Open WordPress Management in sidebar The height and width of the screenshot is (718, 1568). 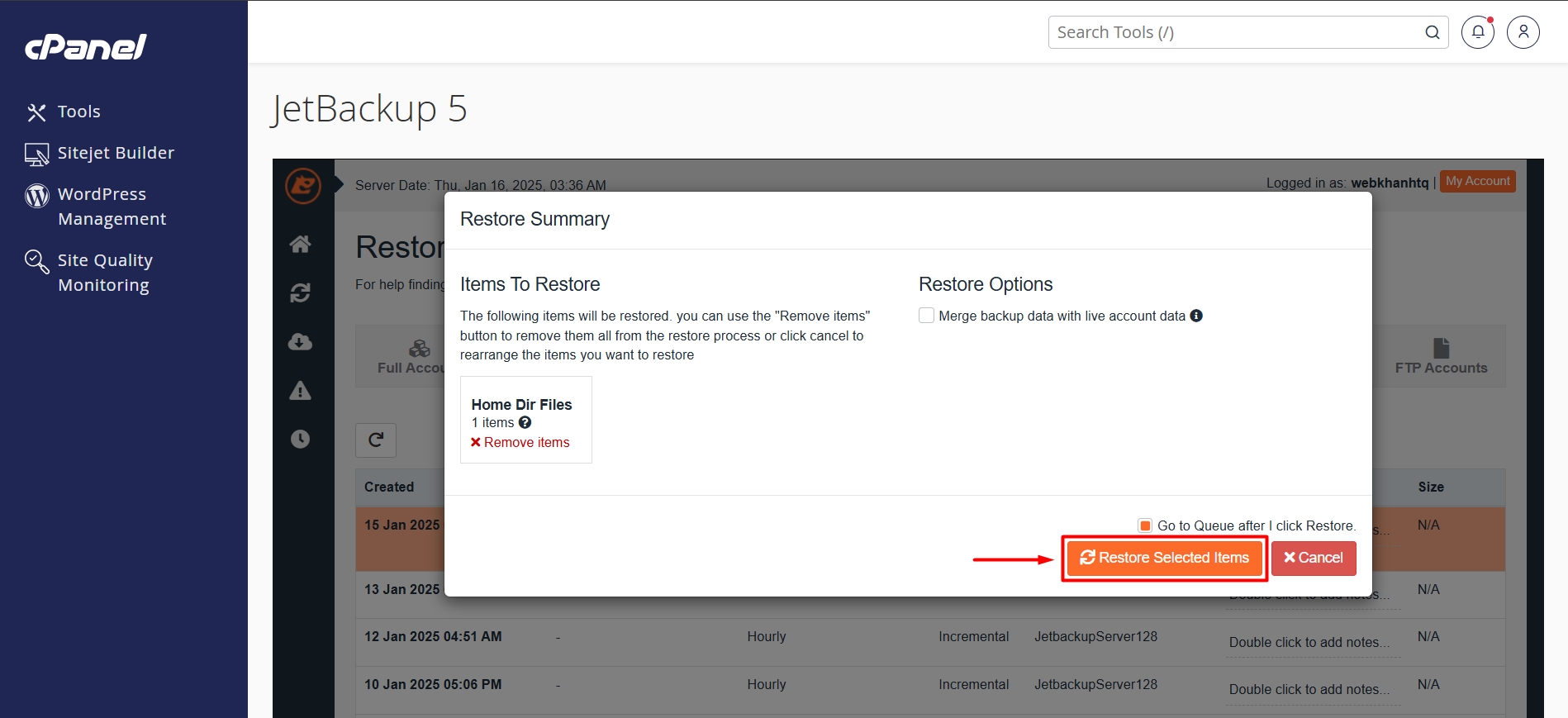click(112, 206)
